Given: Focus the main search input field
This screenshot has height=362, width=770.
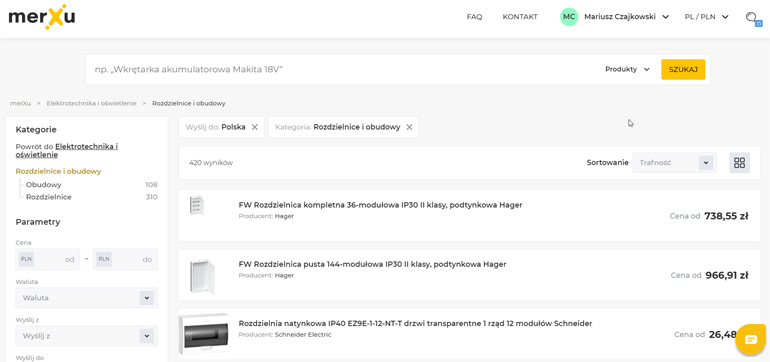Looking at the screenshot, I should (x=344, y=69).
